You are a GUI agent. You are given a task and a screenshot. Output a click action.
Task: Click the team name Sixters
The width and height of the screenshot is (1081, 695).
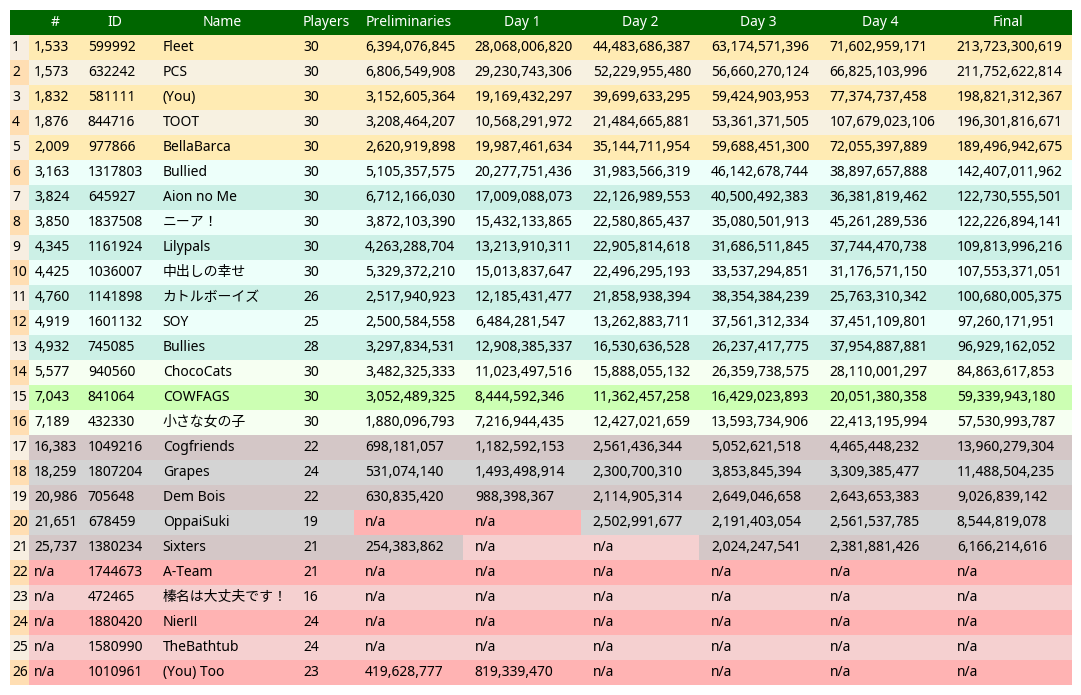click(x=185, y=546)
